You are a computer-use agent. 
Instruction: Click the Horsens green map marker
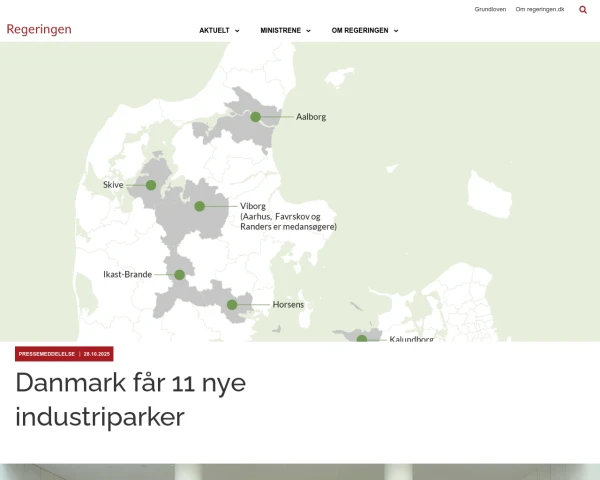click(232, 304)
